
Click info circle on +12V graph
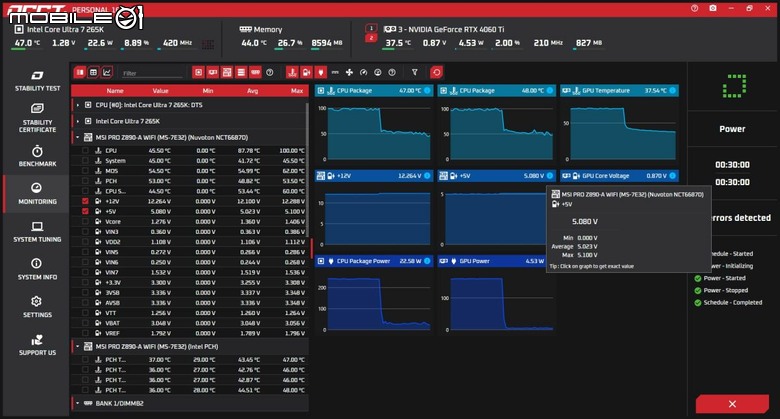pyautogui.click(x=427, y=176)
